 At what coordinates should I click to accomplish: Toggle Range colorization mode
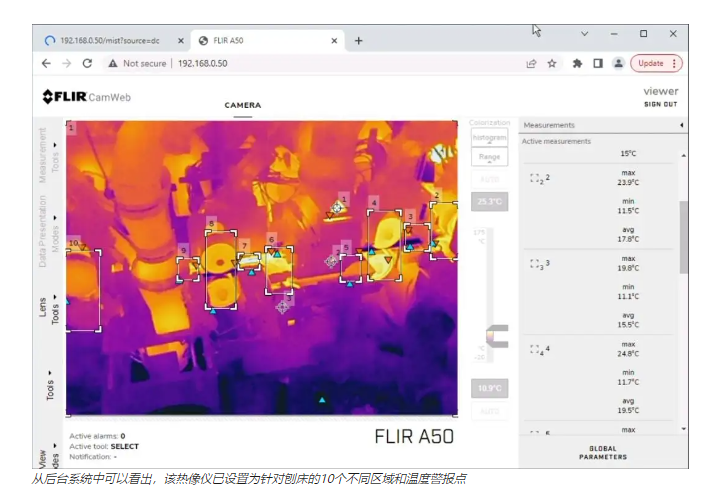(x=489, y=157)
